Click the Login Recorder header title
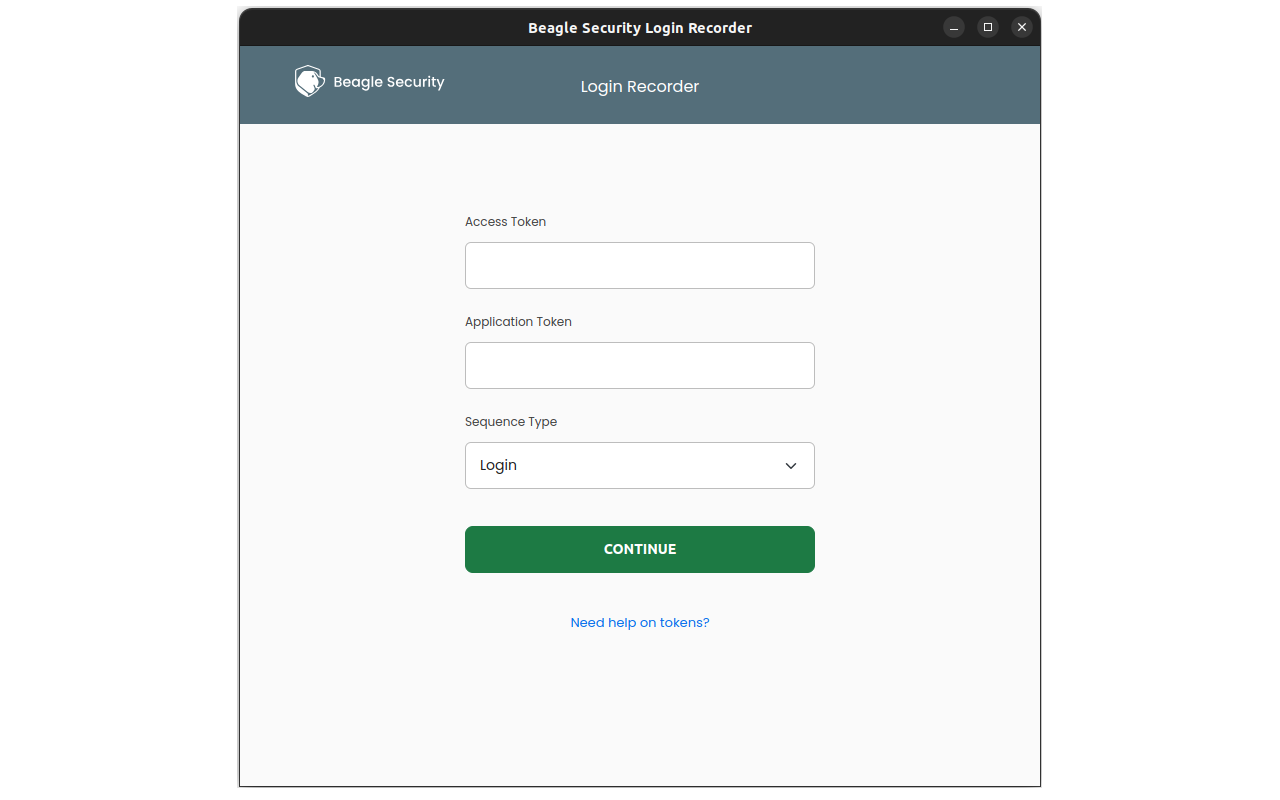 (x=639, y=87)
